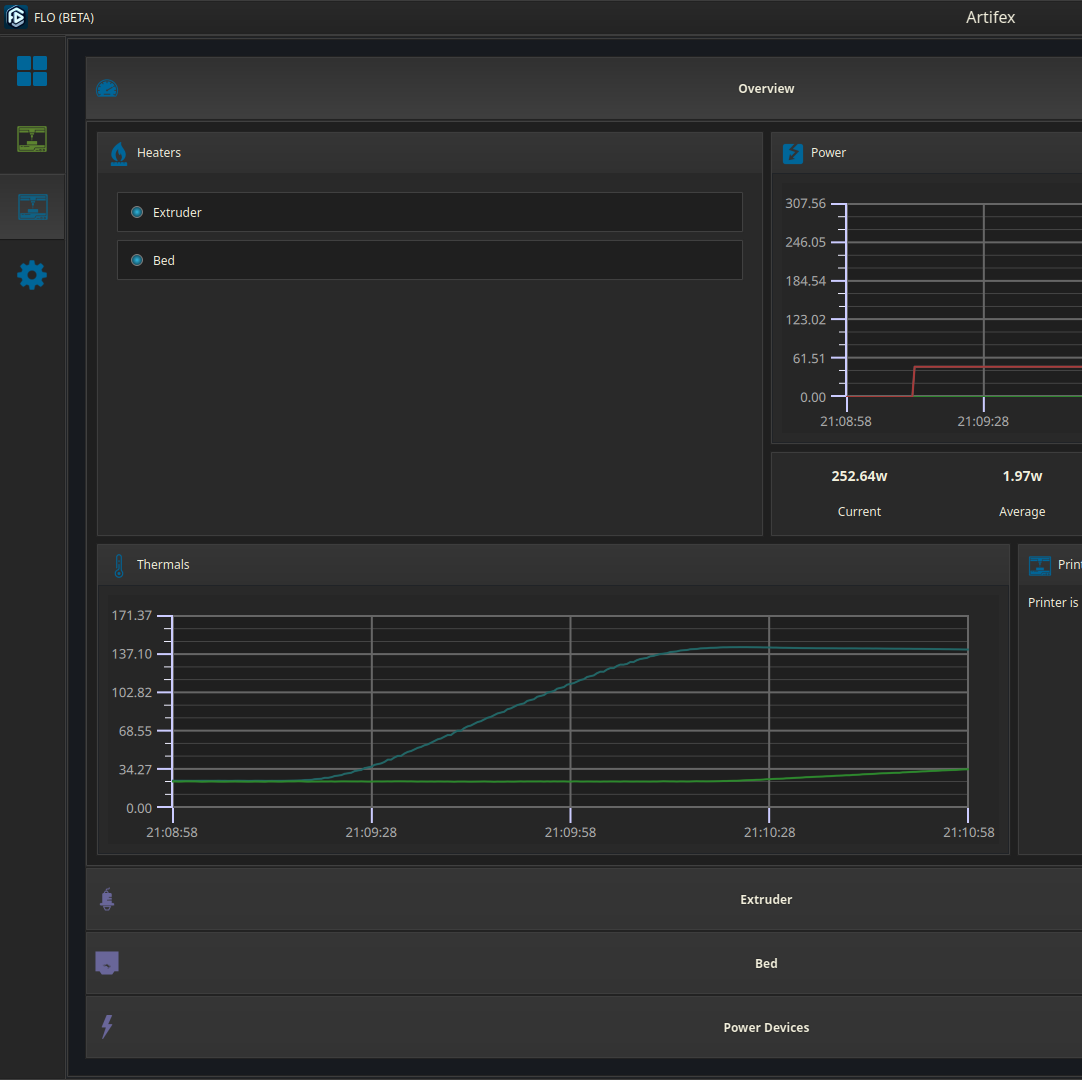Expand the Bed section
This screenshot has height=1080, width=1082.
click(x=766, y=964)
